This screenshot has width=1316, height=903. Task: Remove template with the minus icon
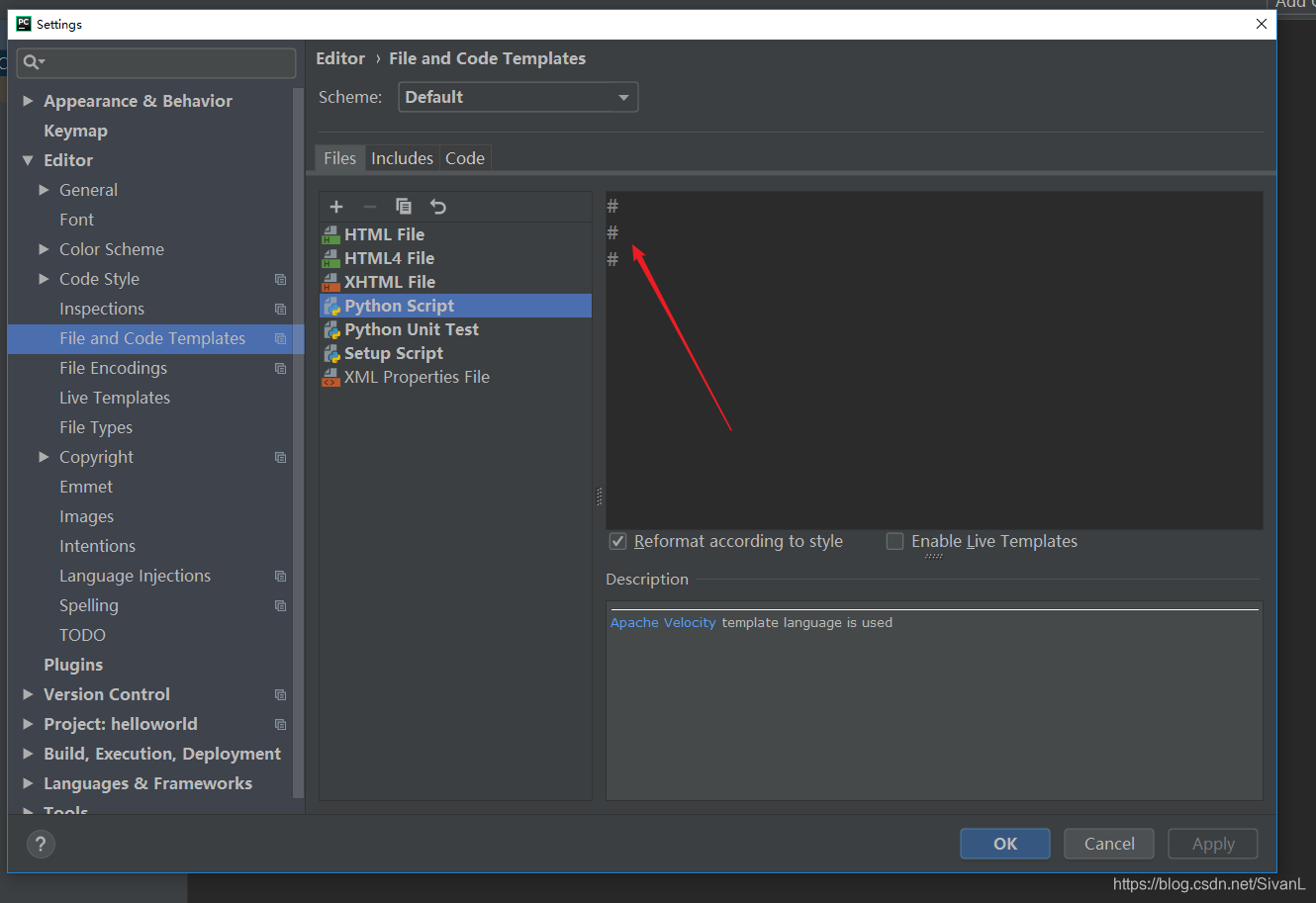370,207
